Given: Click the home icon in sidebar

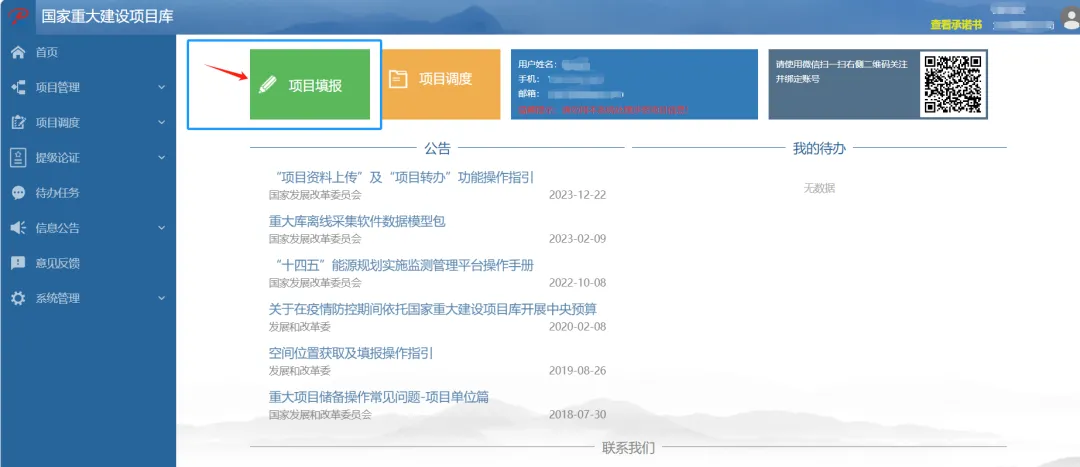Looking at the screenshot, I should (x=17, y=52).
